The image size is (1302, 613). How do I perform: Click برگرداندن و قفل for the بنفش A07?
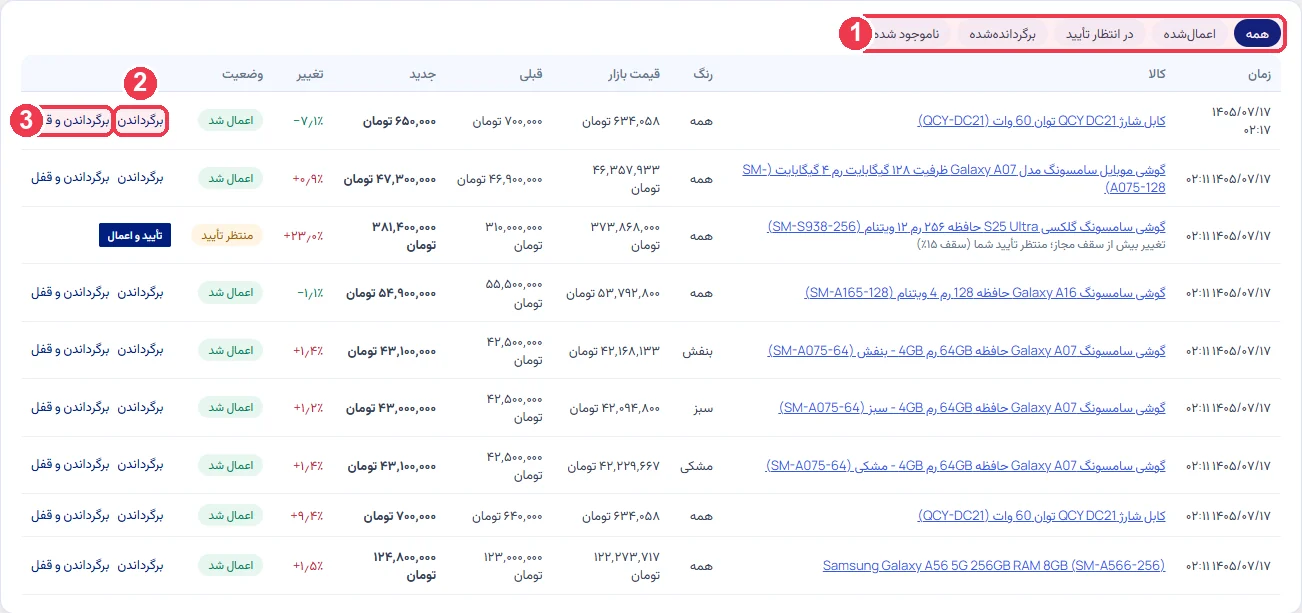(70, 350)
